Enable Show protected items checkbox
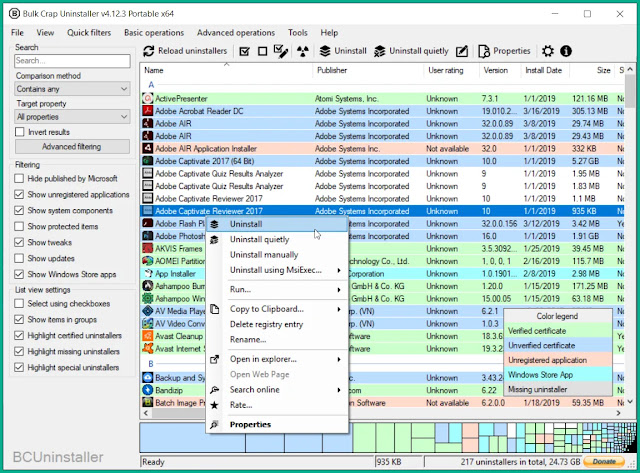The image size is (640, 473). pyautogui.click(x=19, y=226)
